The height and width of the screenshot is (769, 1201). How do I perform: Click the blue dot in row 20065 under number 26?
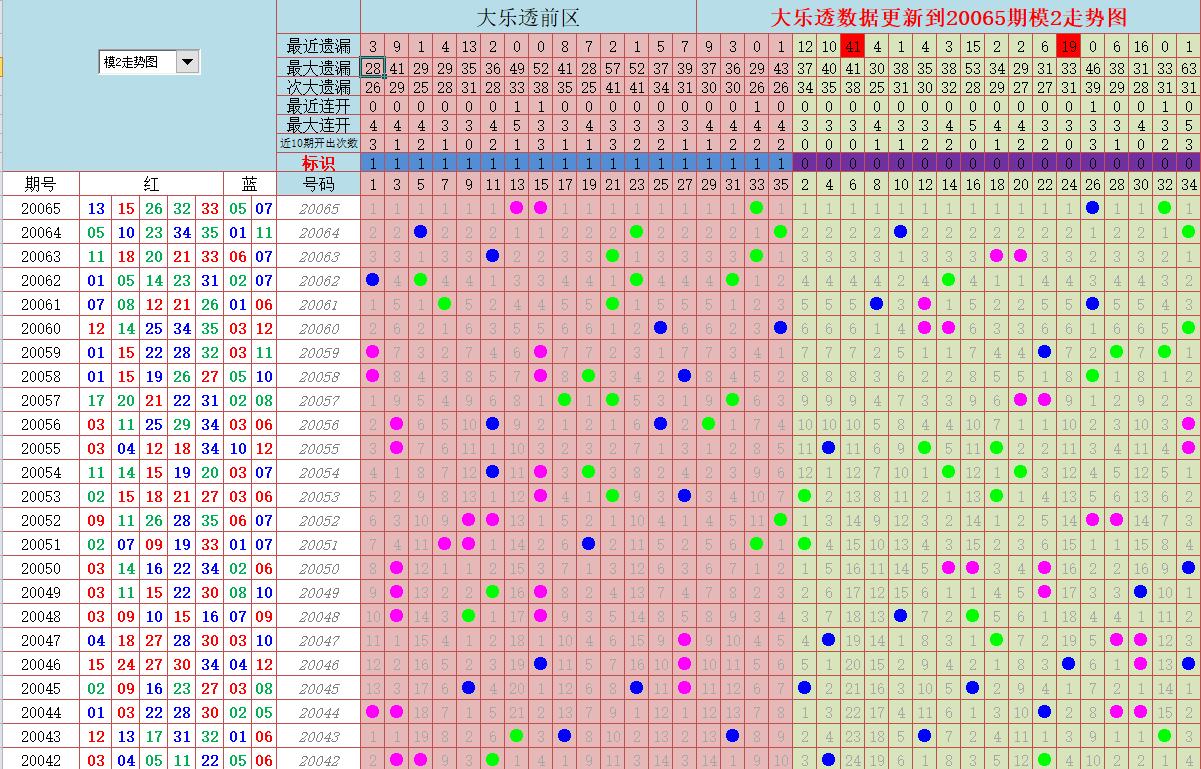[x=1093, y=208]
